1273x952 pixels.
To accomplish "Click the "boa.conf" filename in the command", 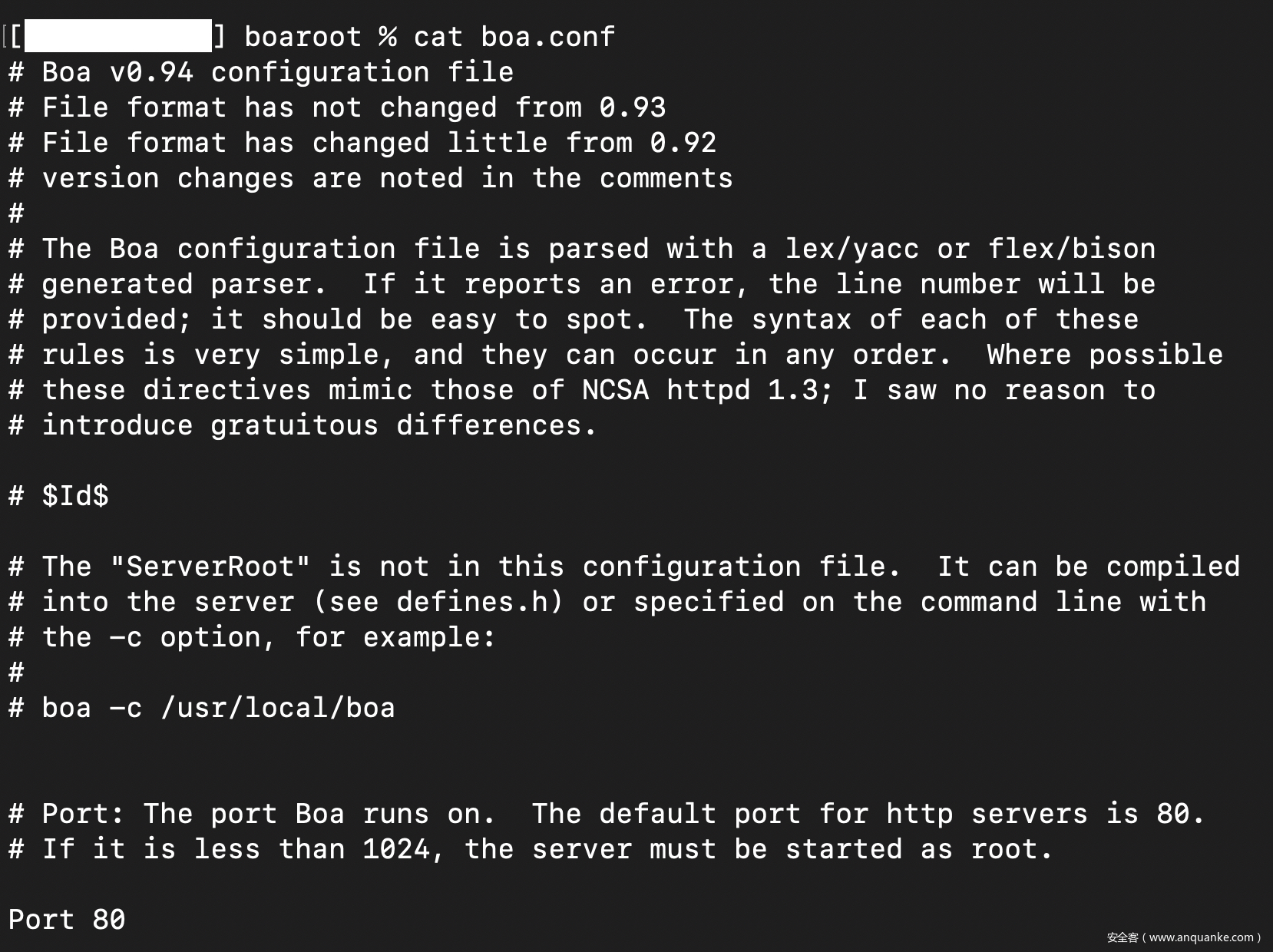I will click(547, 37).
